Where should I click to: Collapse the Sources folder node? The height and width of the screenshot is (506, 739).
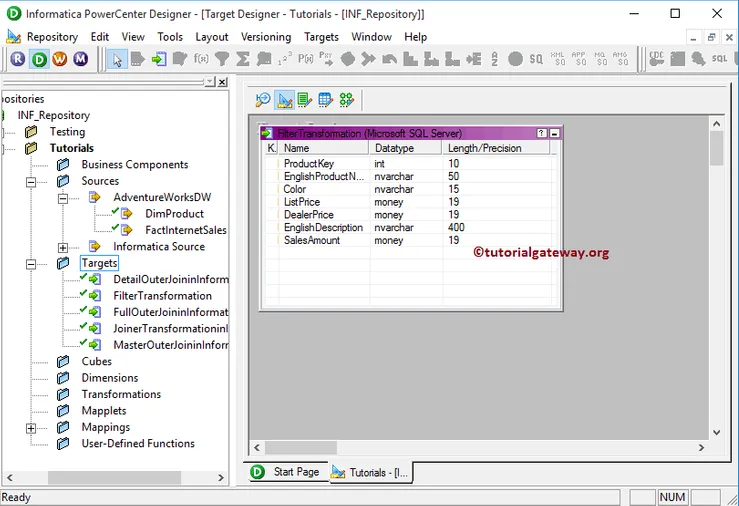[x=31, y=182]
